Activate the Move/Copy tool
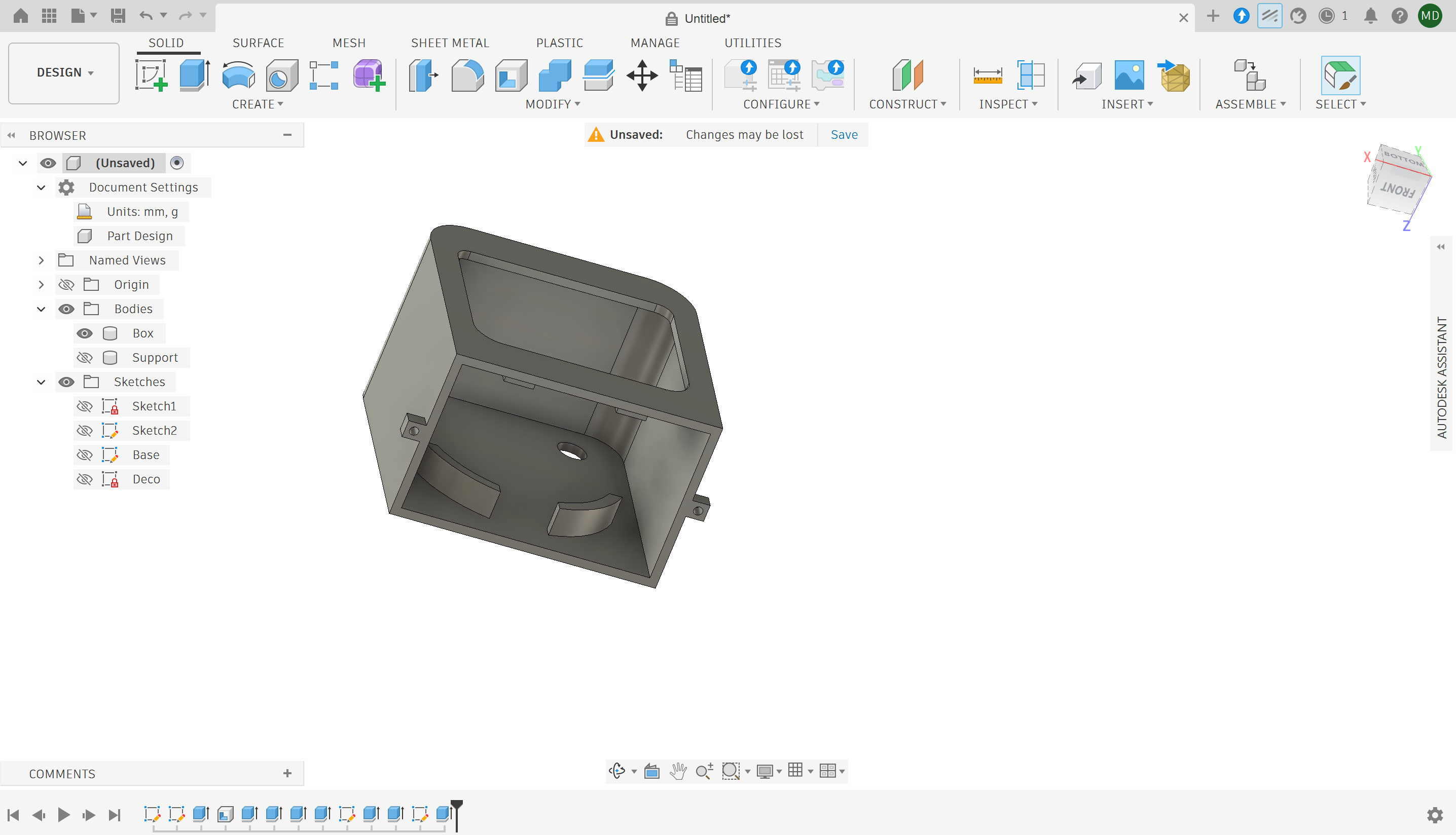 click(x=641, y=75)
